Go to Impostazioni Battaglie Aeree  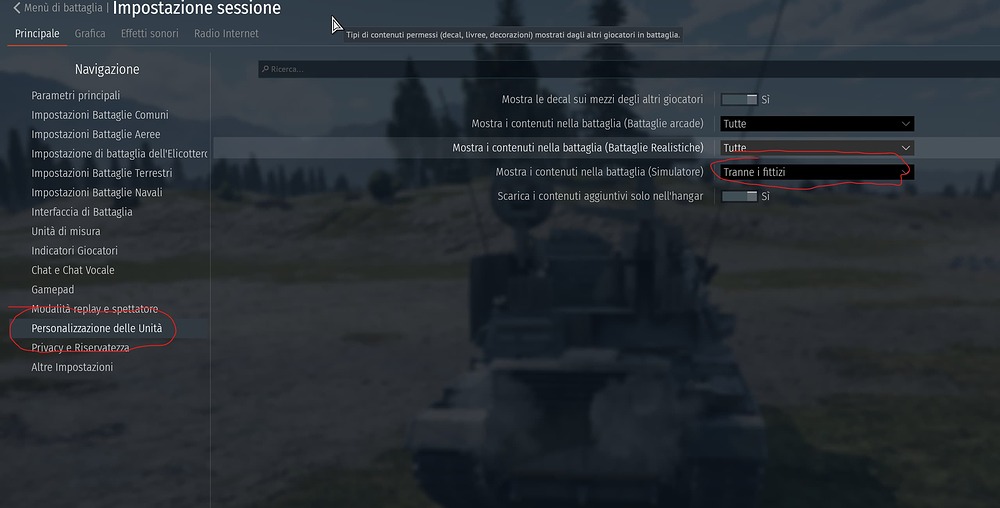click(x=96, y=134)
